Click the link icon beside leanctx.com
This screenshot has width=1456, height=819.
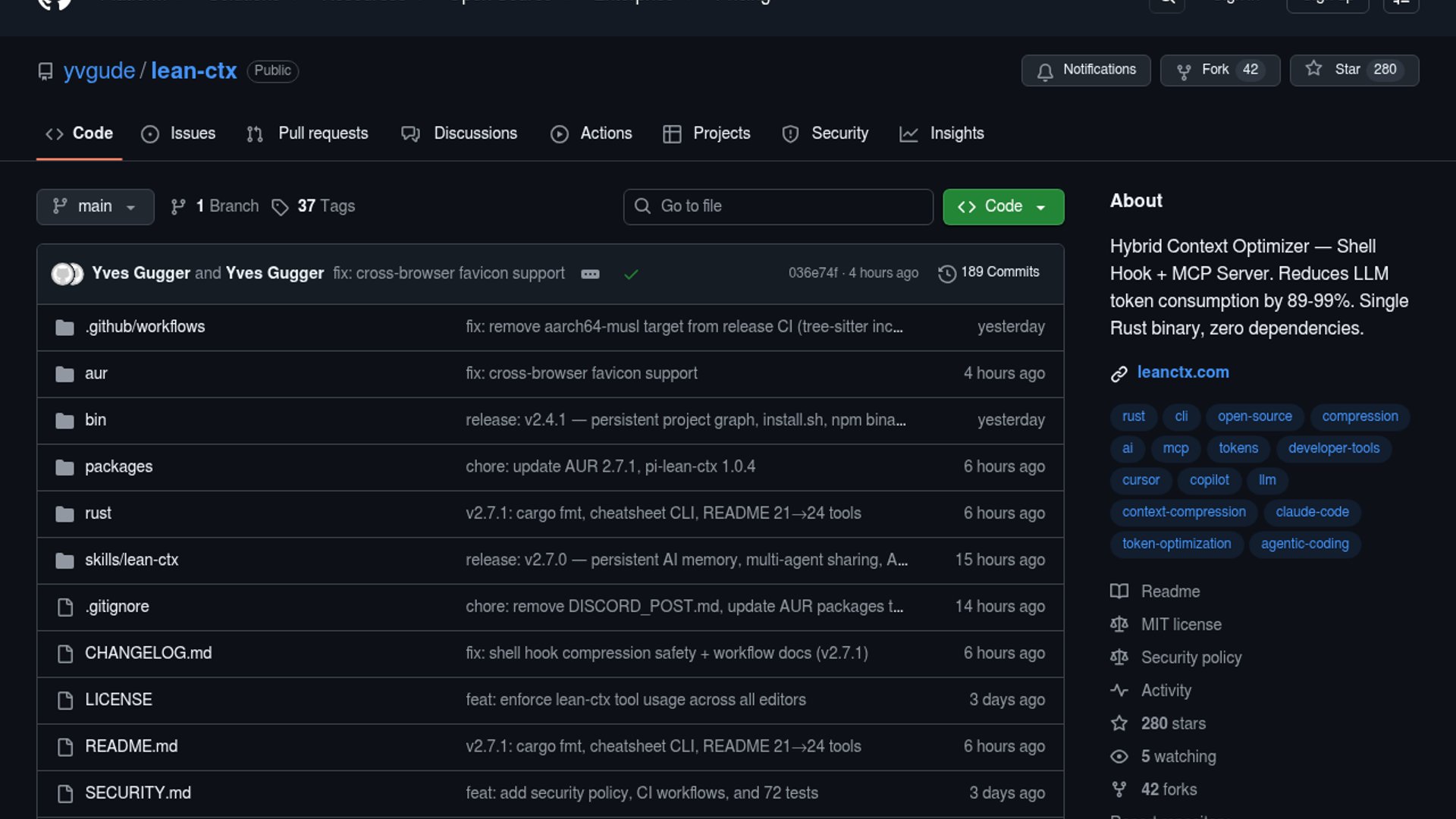coord(1119,374)
